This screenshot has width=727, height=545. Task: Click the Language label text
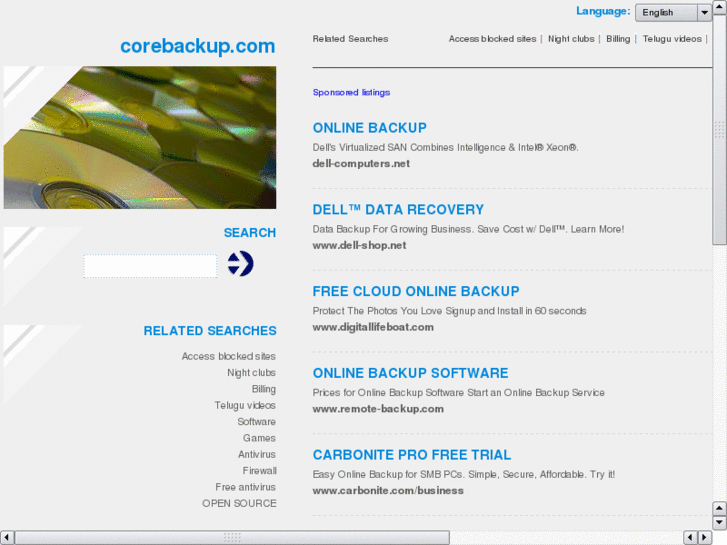(603, 11)
